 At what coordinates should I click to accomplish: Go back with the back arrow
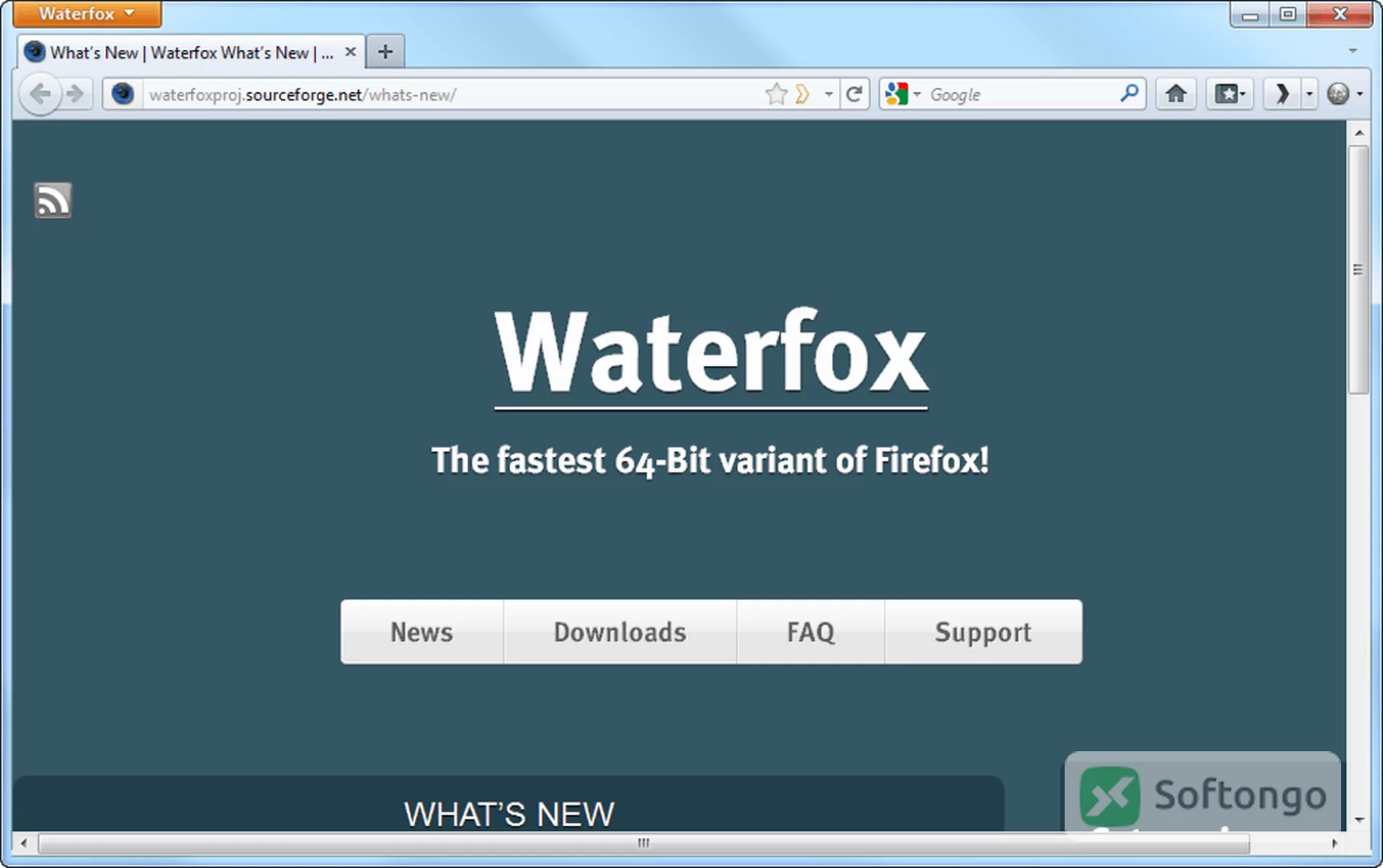40,94
